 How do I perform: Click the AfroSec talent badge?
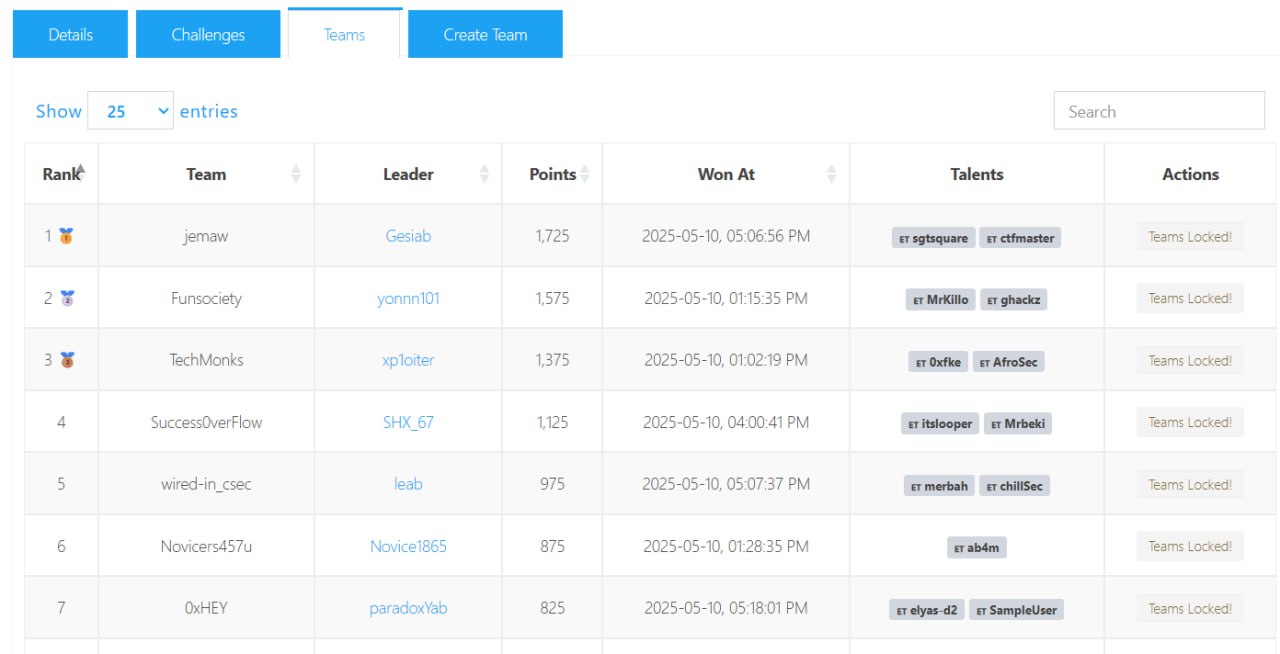1009,362
